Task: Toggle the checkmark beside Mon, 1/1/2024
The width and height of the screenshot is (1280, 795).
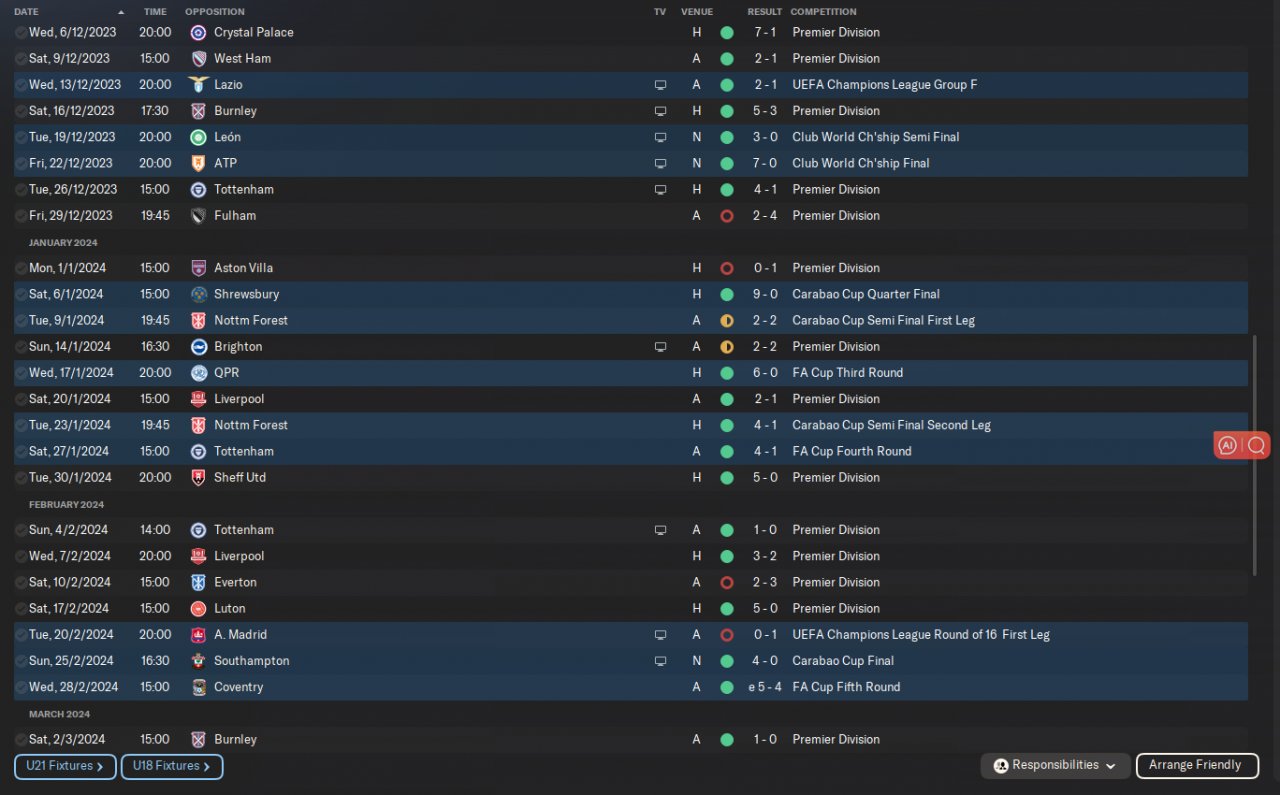Action: coord(21,268)
